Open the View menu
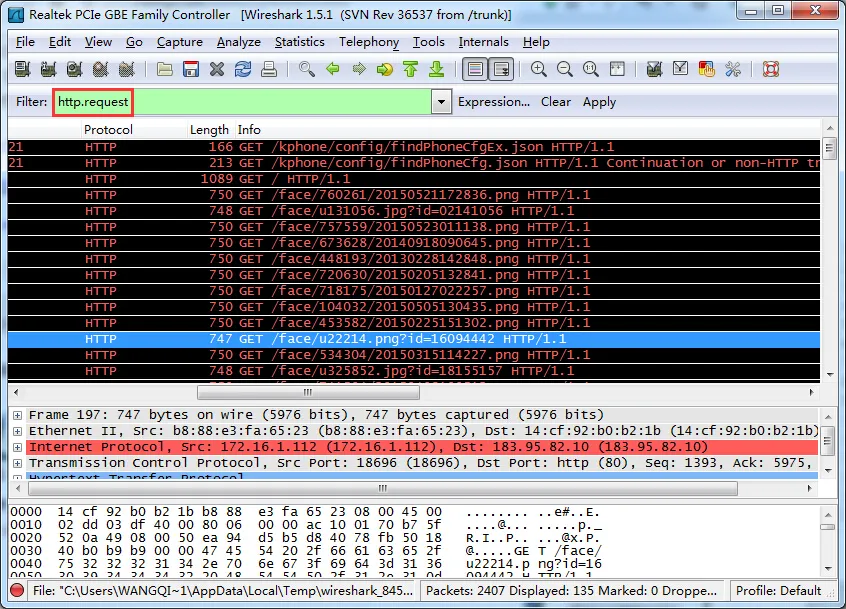The height and width of the screenshot is (609, 846). coord(98,42)
